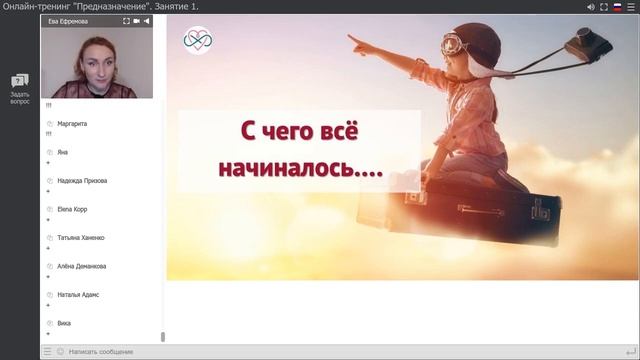Click avatar icon next to Маргарита
640x360 pixels.
pyautogui.click(x=50, y=124)
